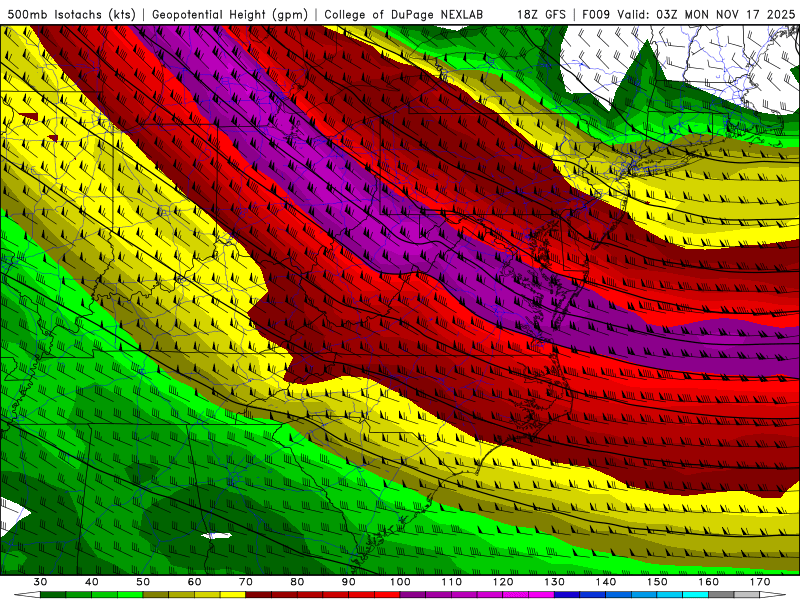Click the legend value 90
This screenshot has width=800, height=600.
349,582
